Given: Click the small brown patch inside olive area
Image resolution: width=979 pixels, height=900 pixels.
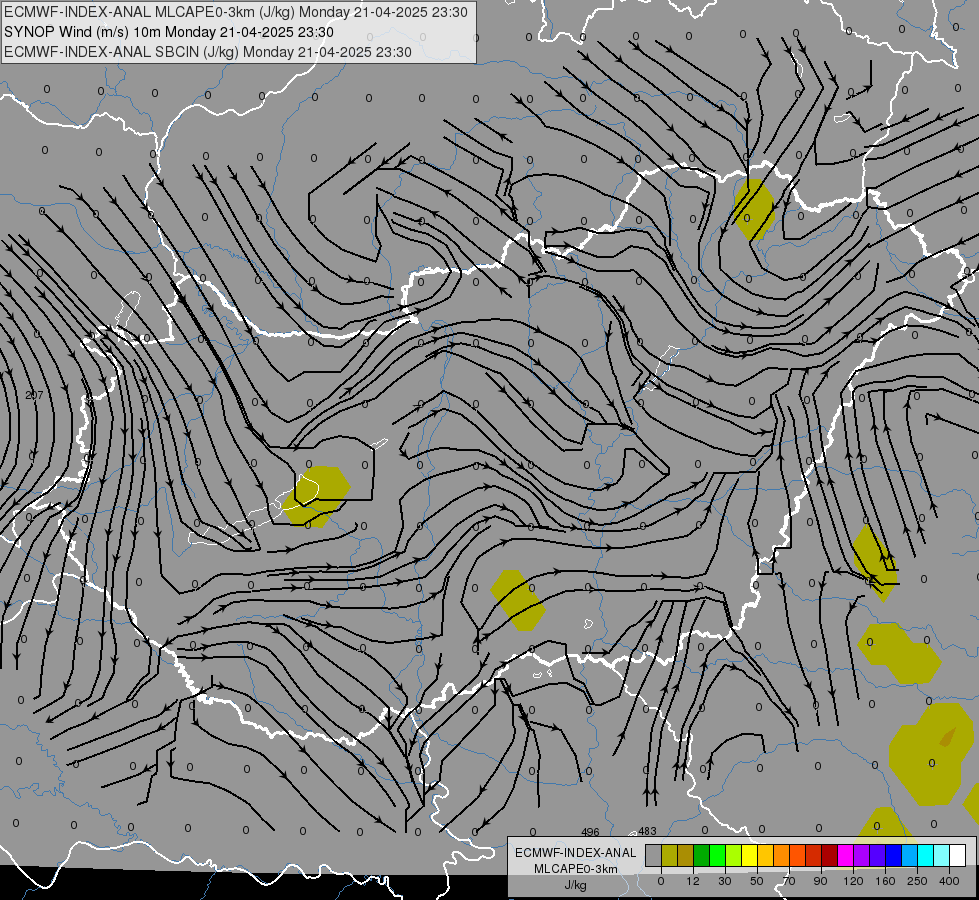Looking at the screenshot, I should (x=948, y=737).
